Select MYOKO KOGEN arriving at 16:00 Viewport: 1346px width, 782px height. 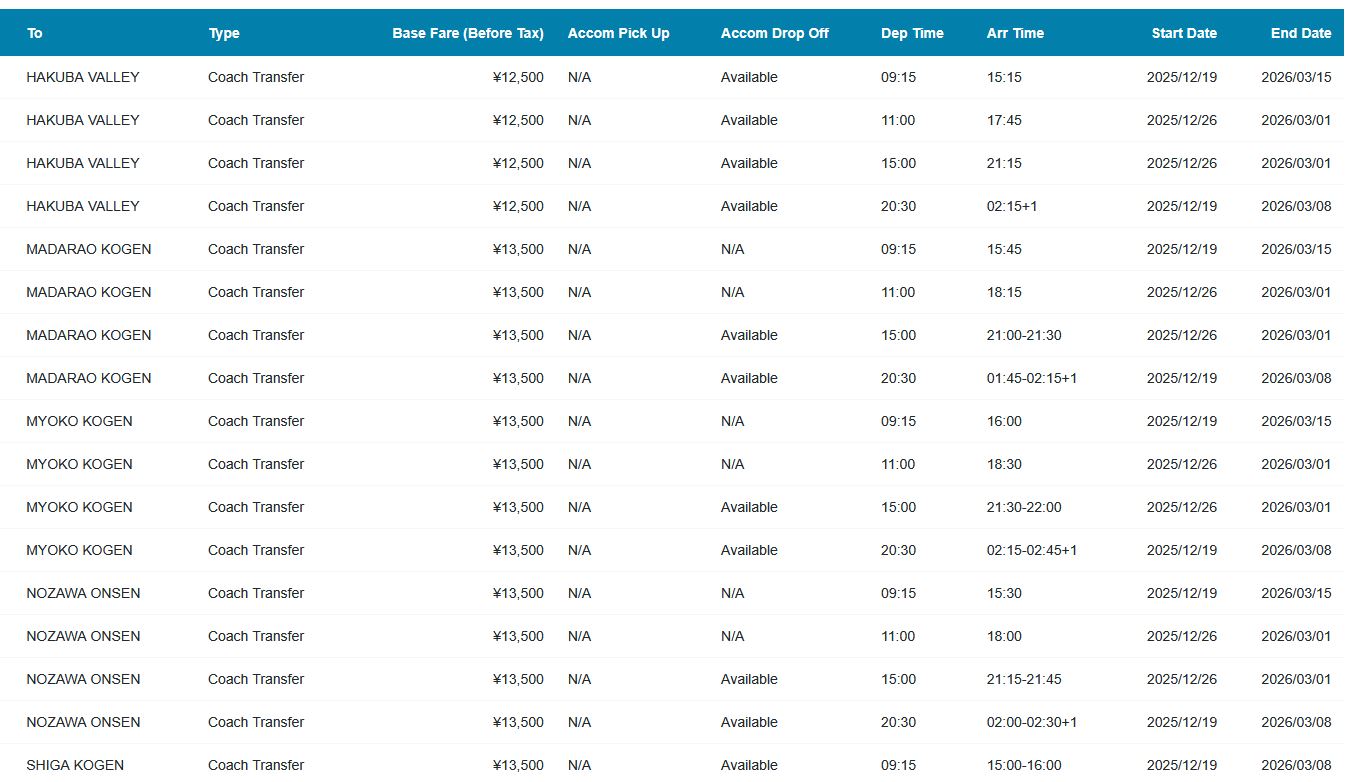[x=79, y=421]
